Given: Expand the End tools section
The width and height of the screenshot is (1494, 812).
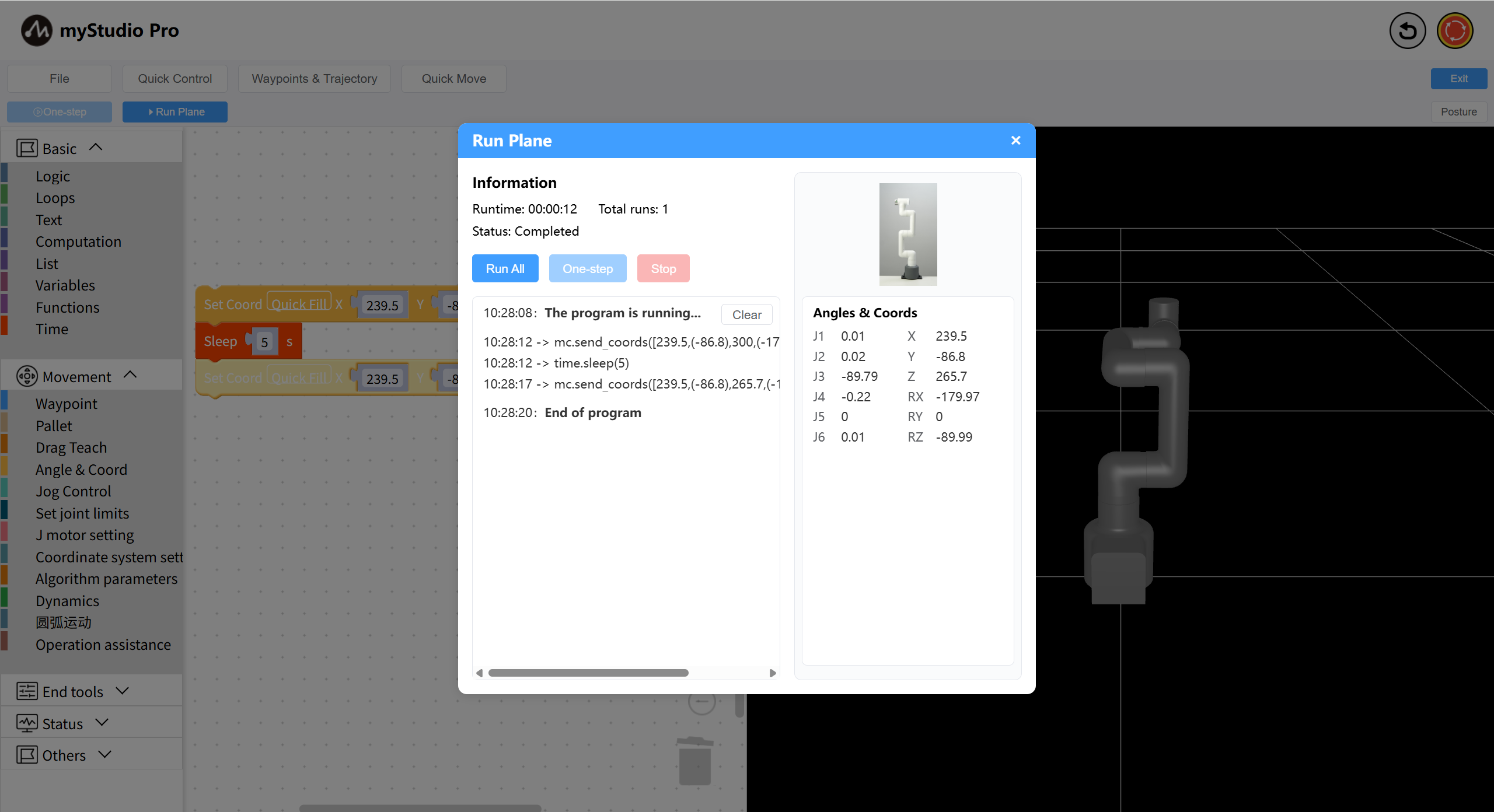Looking at the screenshot, I should click(x=122, y=691).
